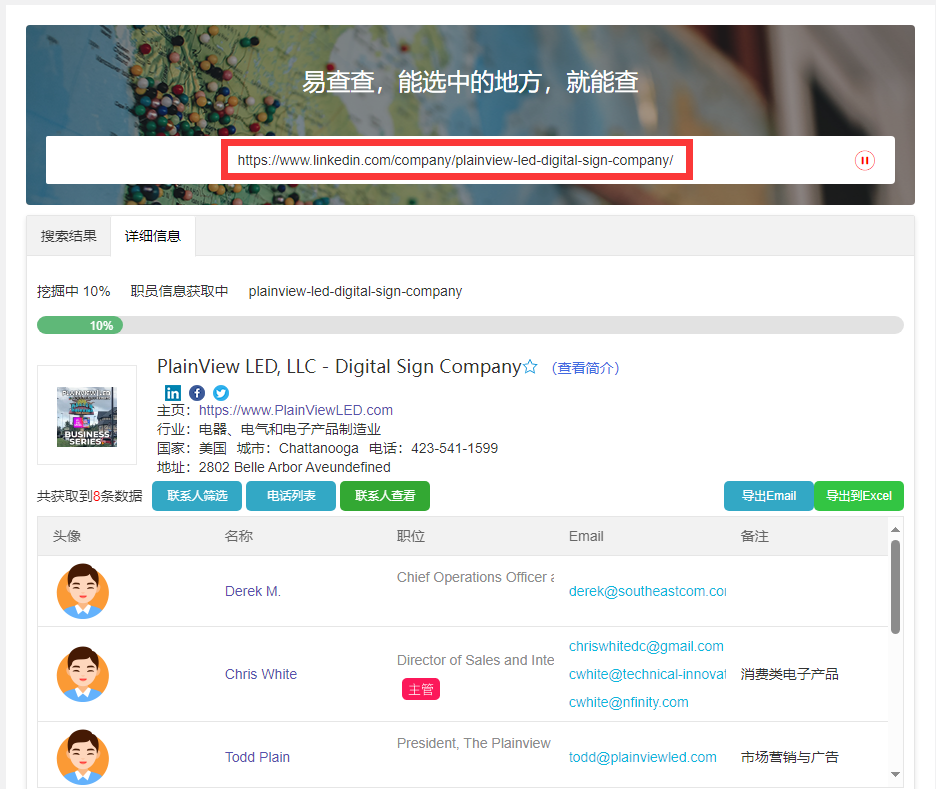This screenshot has height=789, width=936.
Task: Click the phone number 423-541-1599
Action: (x=454, y=448)
